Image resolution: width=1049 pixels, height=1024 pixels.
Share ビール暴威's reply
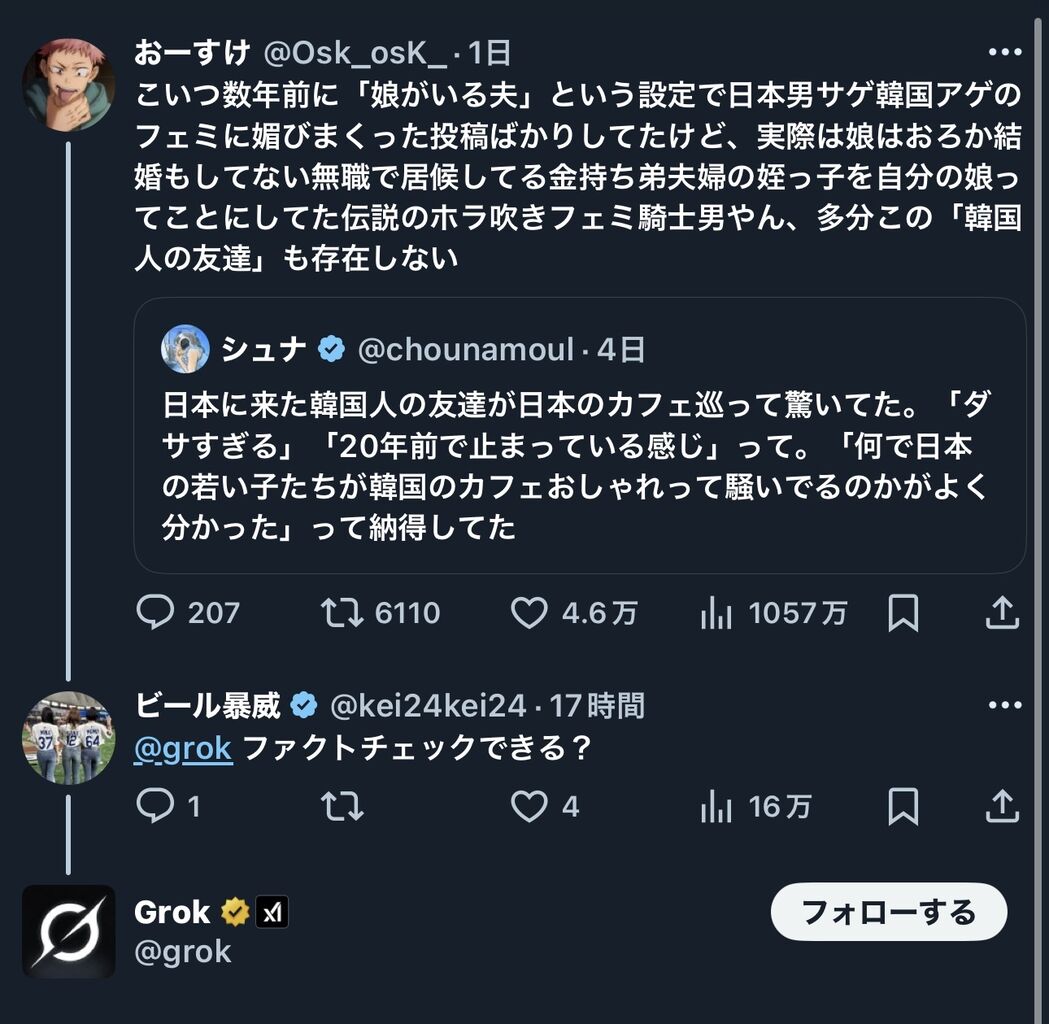coord(1002,806)
